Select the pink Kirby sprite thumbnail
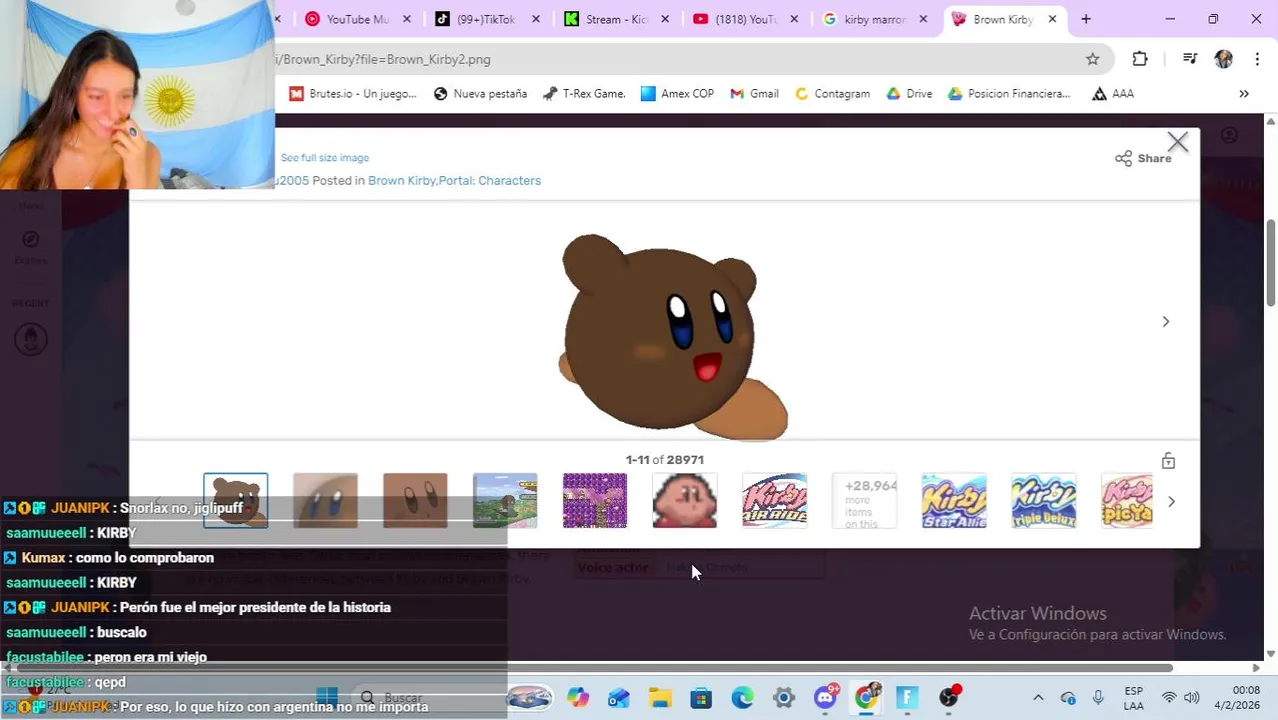Viewport: 1278px width, 720px height. (x=685, y=500)
